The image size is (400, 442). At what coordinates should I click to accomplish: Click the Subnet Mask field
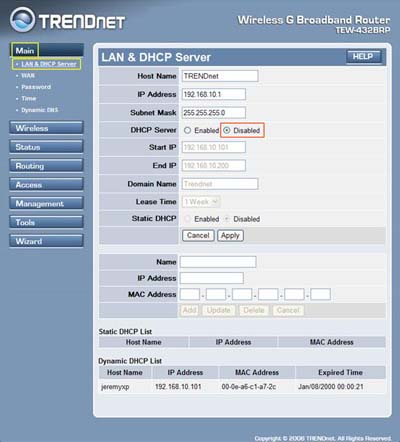214,113
